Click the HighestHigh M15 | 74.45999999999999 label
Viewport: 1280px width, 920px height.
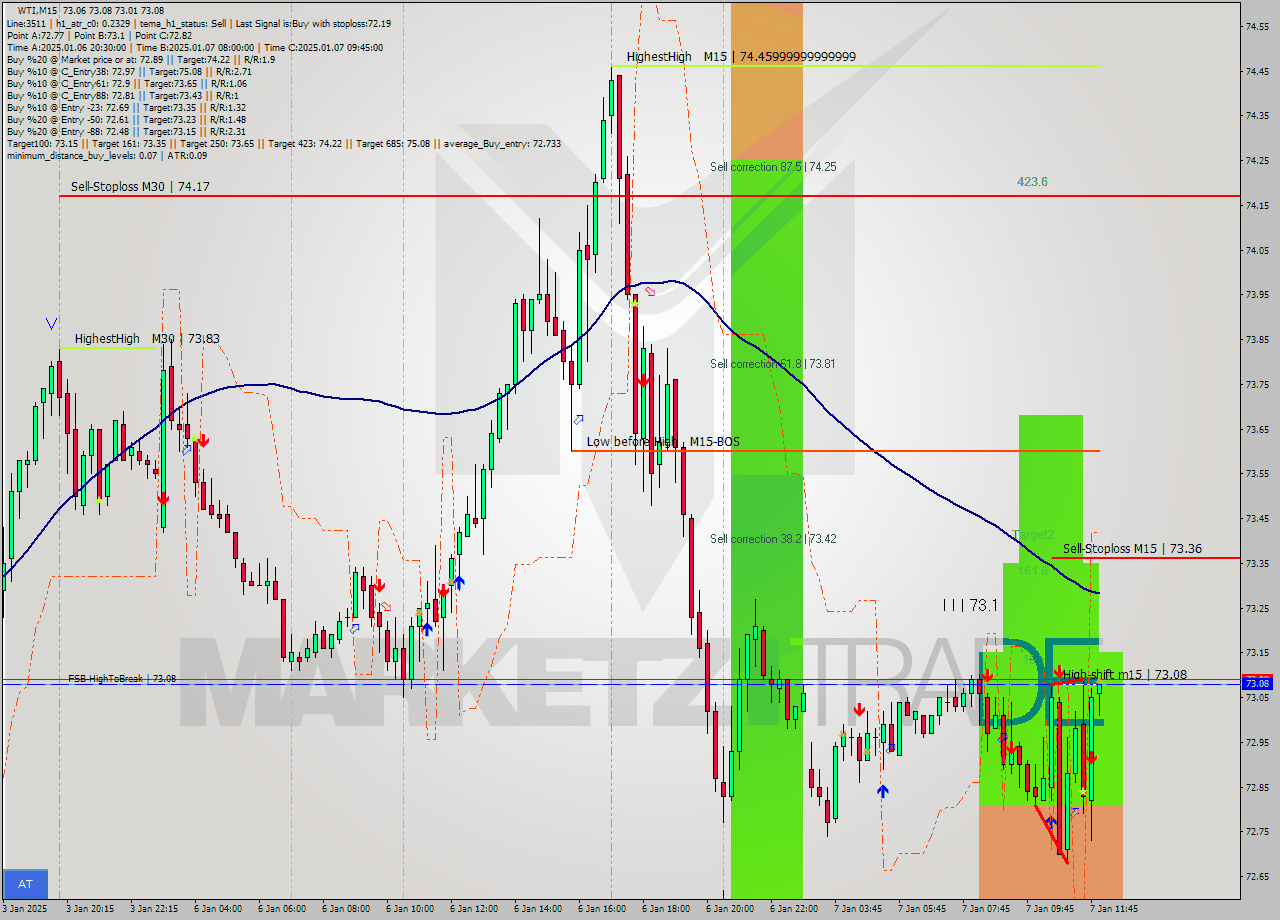coord(741,57)
